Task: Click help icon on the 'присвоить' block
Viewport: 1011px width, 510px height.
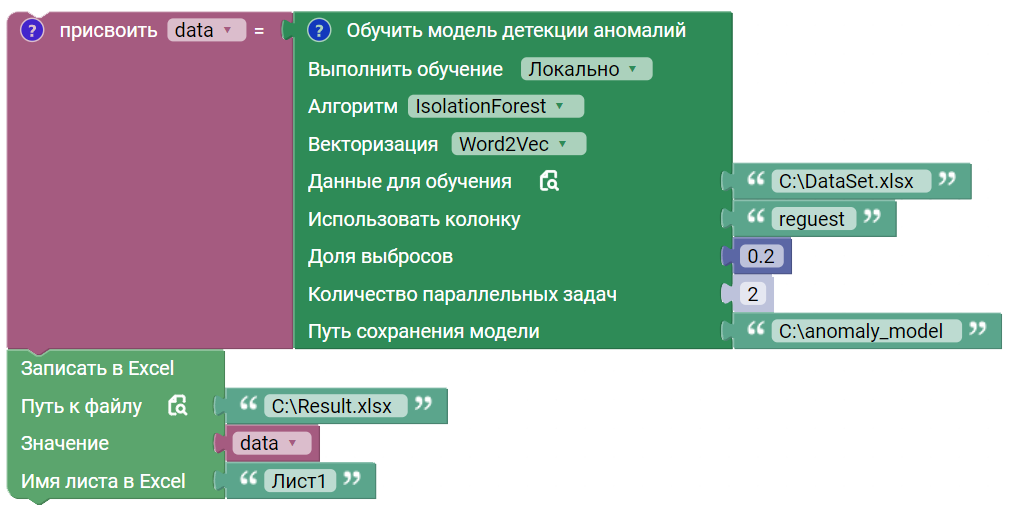Action: click(32, 30)
